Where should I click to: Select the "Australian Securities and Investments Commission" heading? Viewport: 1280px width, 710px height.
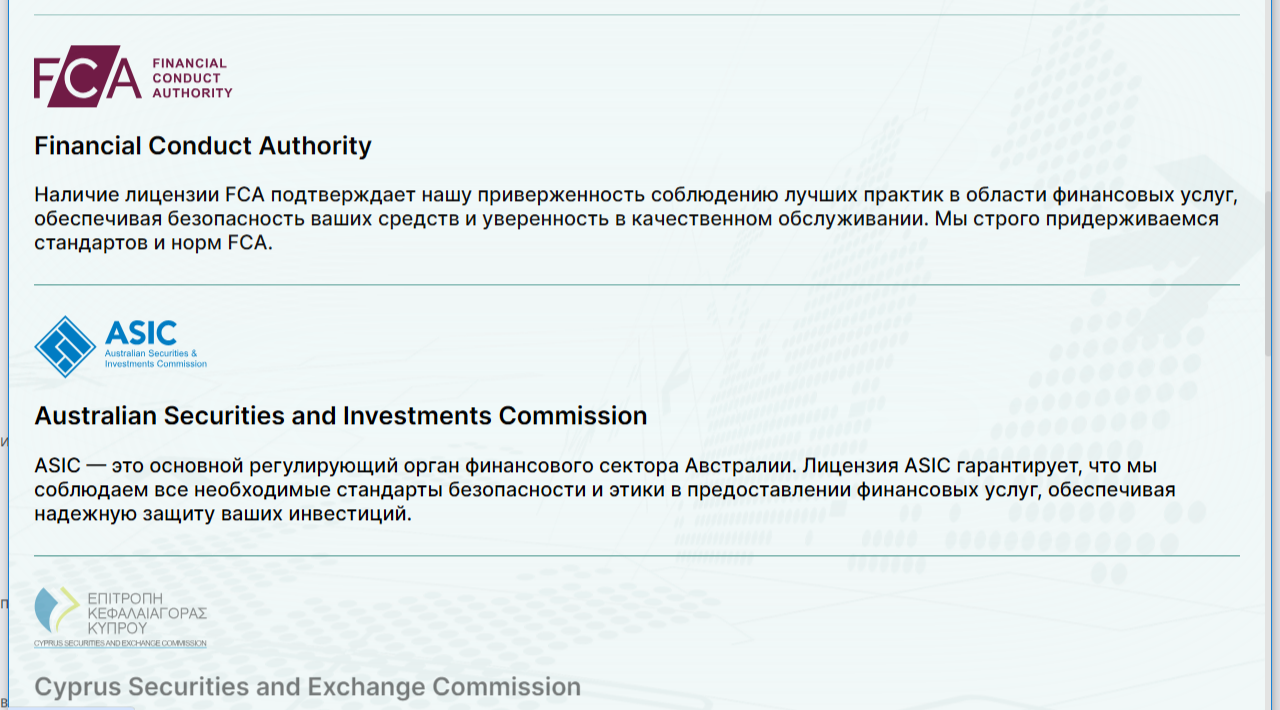click(x=340, y=416)
